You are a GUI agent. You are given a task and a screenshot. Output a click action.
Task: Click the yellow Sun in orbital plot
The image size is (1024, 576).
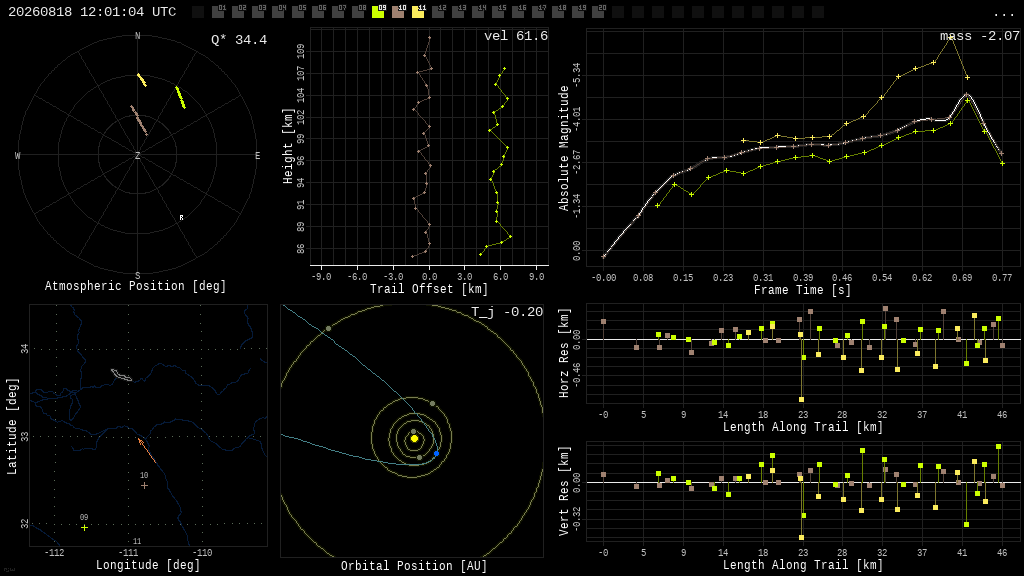click(414, 438)
